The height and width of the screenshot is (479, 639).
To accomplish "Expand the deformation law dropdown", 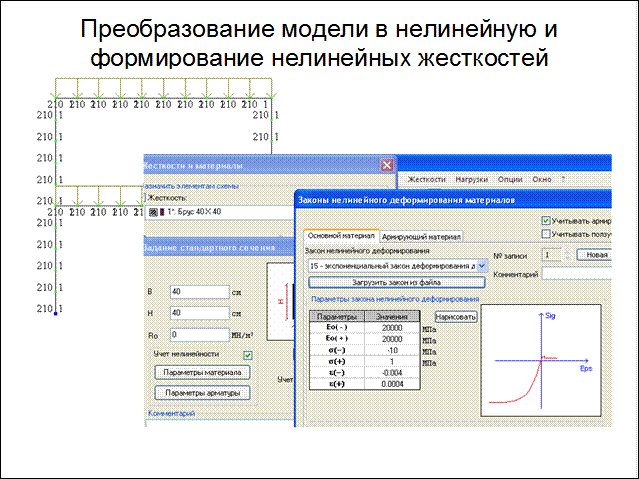I will (482, 266).
